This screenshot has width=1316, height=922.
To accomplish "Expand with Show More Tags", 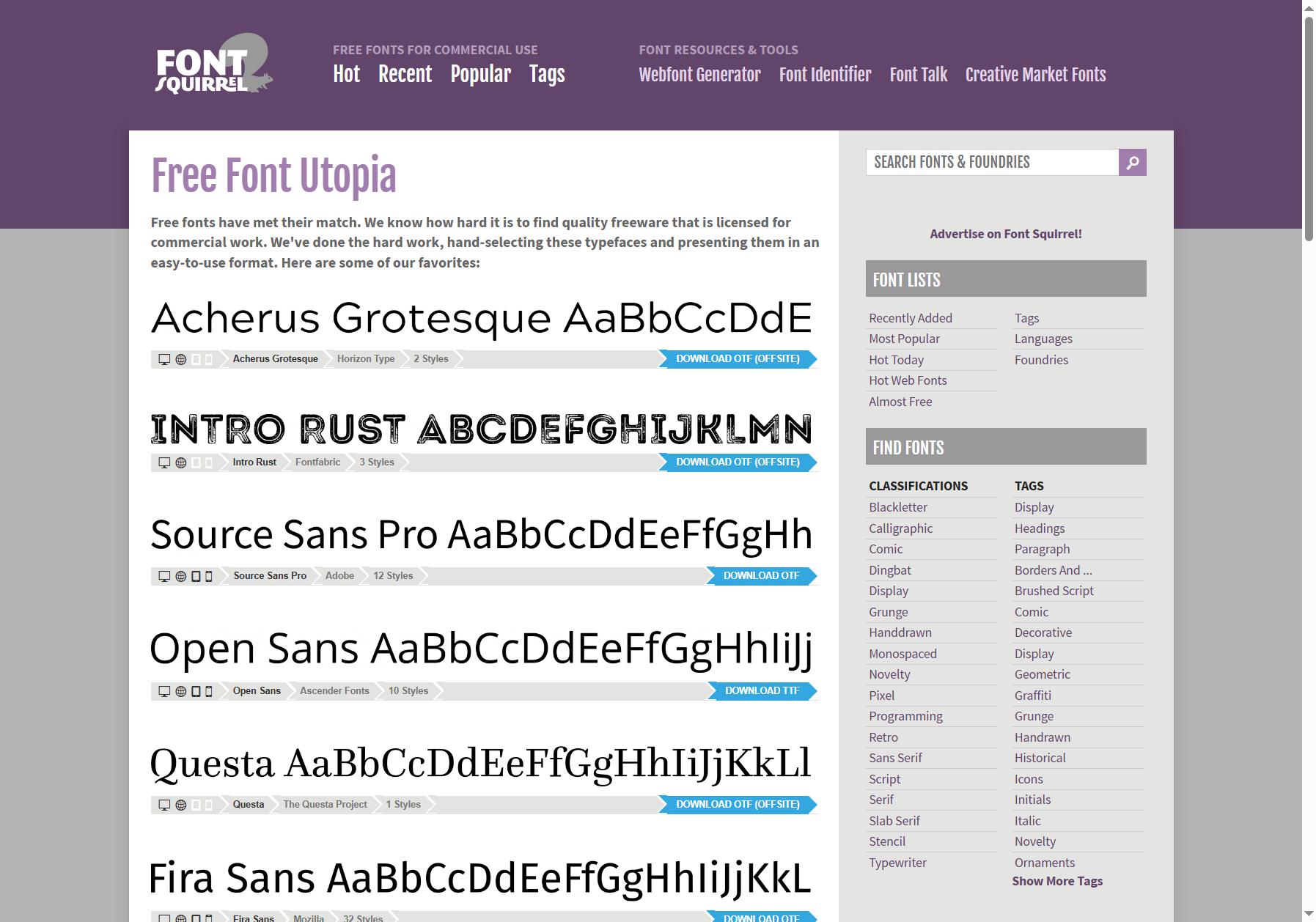I will pyautogui.click(x=1057, y=881).
